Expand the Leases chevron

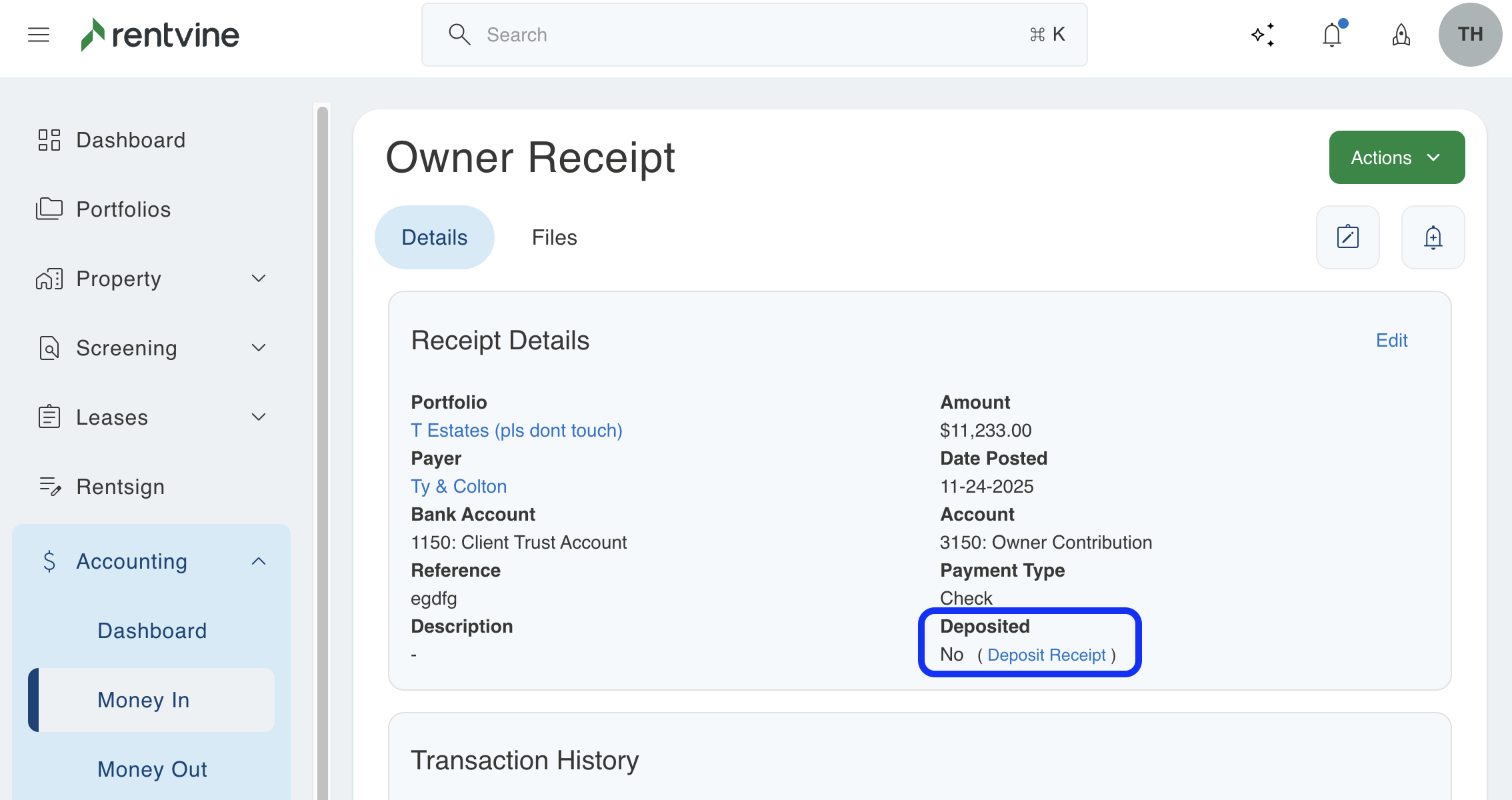click(259, 417)
